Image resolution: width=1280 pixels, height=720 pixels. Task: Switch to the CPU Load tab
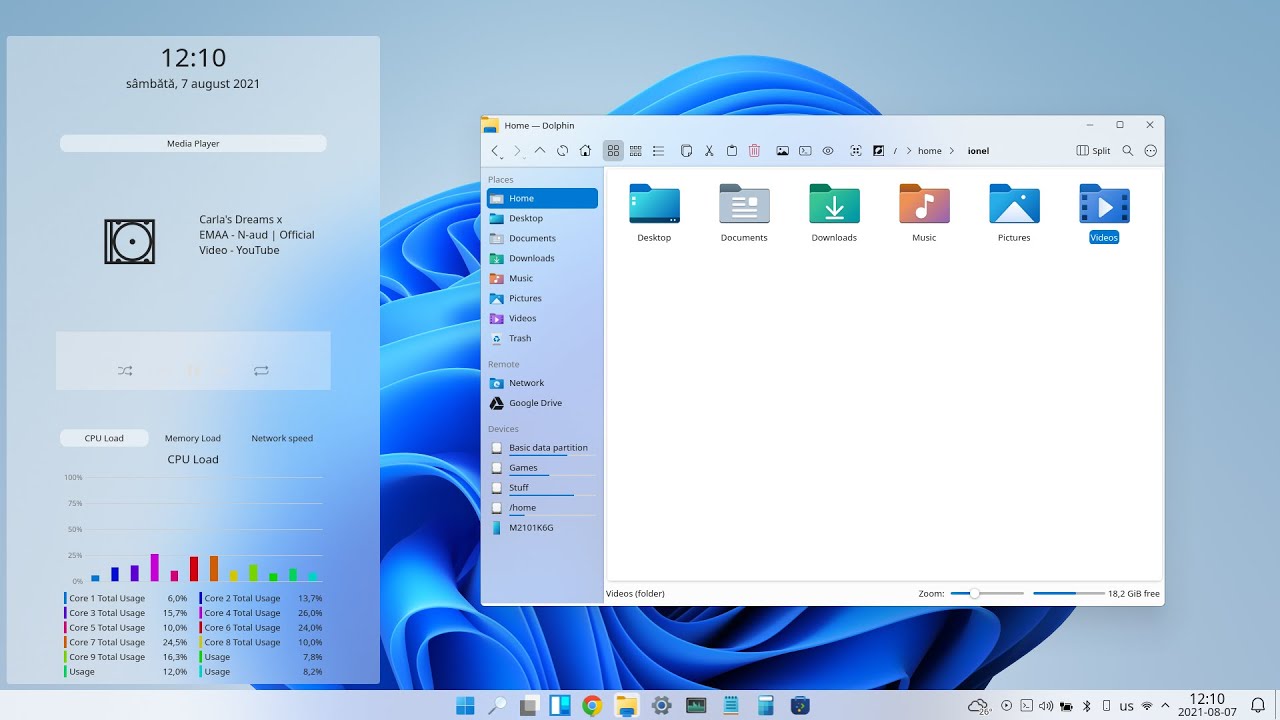click(104, 438)
